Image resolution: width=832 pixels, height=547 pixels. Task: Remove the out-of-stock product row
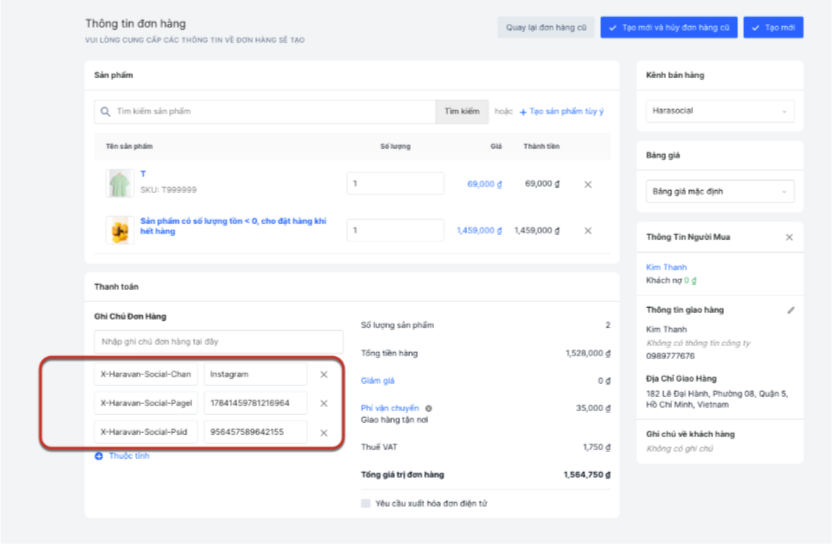pyautogui.click(x=588, y=231)
